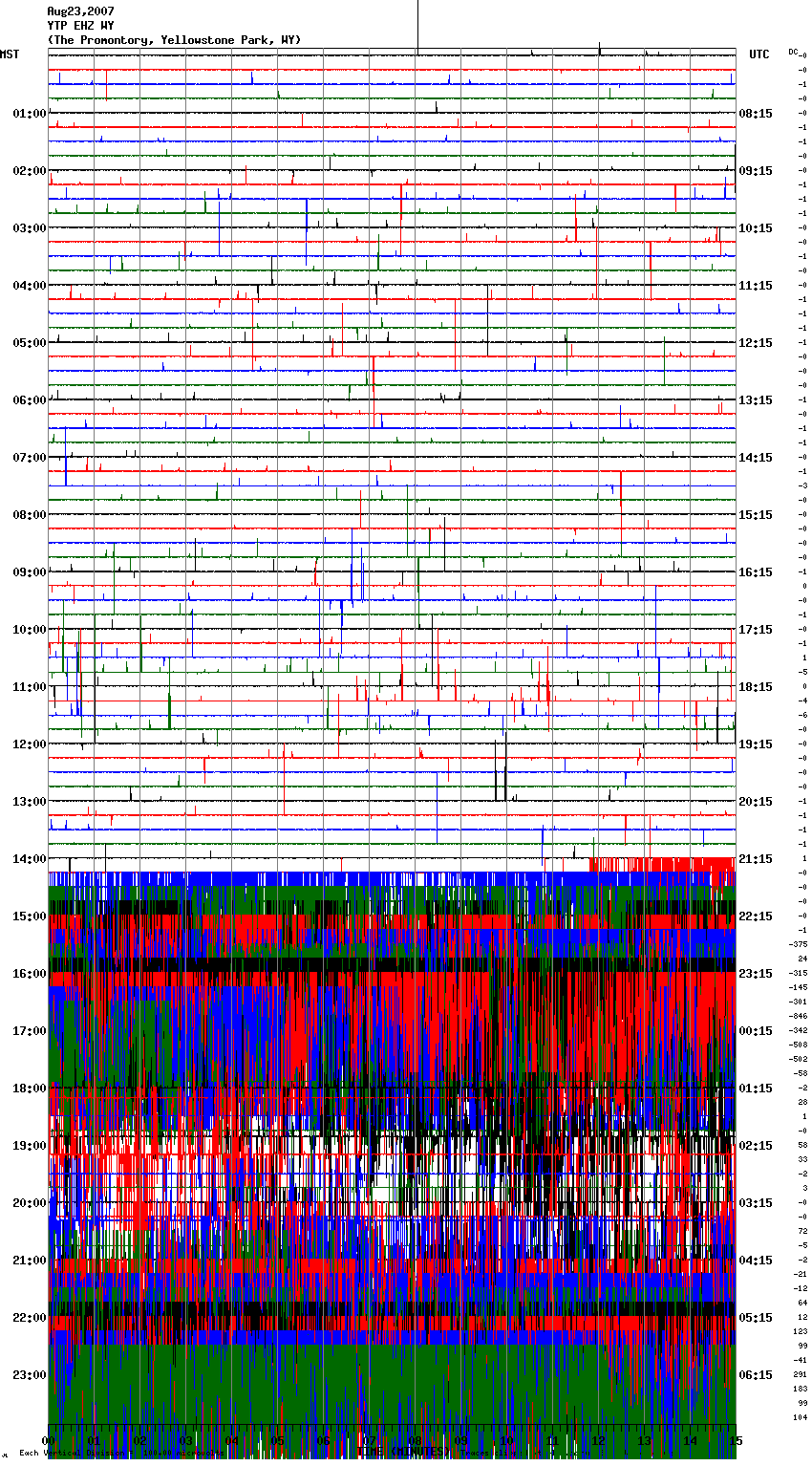Viewport: 812px width, 1466px height.
Task: Click the 09:15 UTC time label
Action: click(x=756, y=171)
